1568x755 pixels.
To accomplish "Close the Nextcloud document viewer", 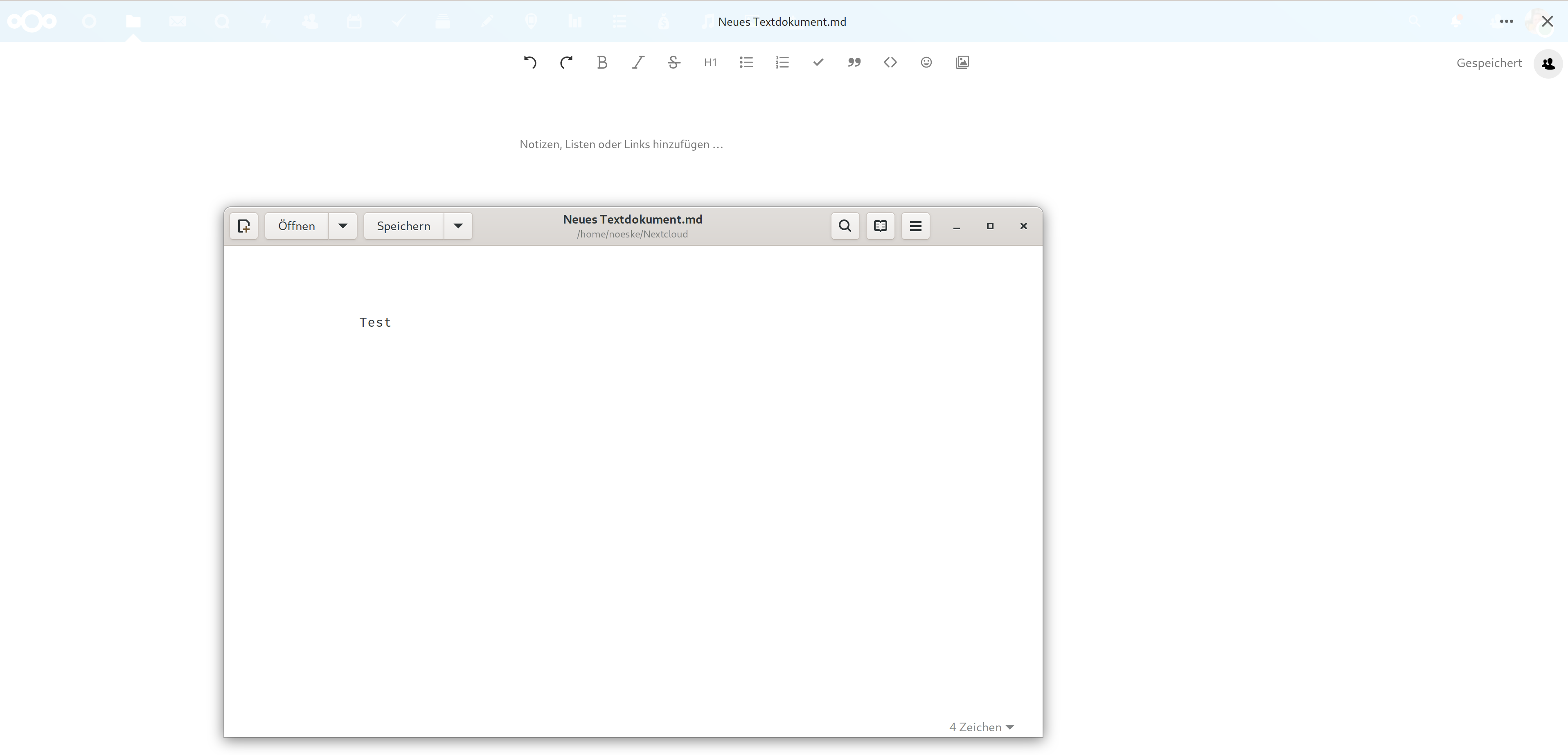I will 1547,21.
